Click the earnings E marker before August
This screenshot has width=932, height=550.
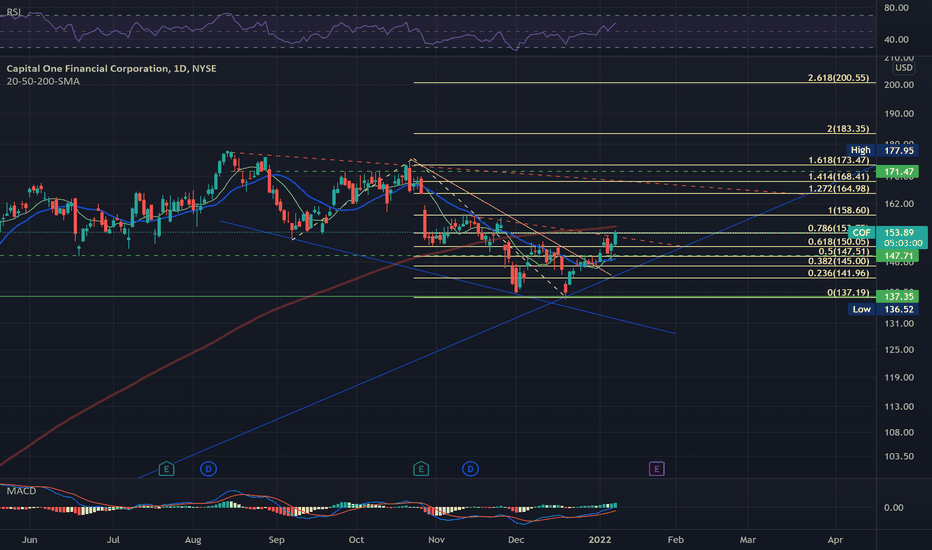tap(166, 469)
